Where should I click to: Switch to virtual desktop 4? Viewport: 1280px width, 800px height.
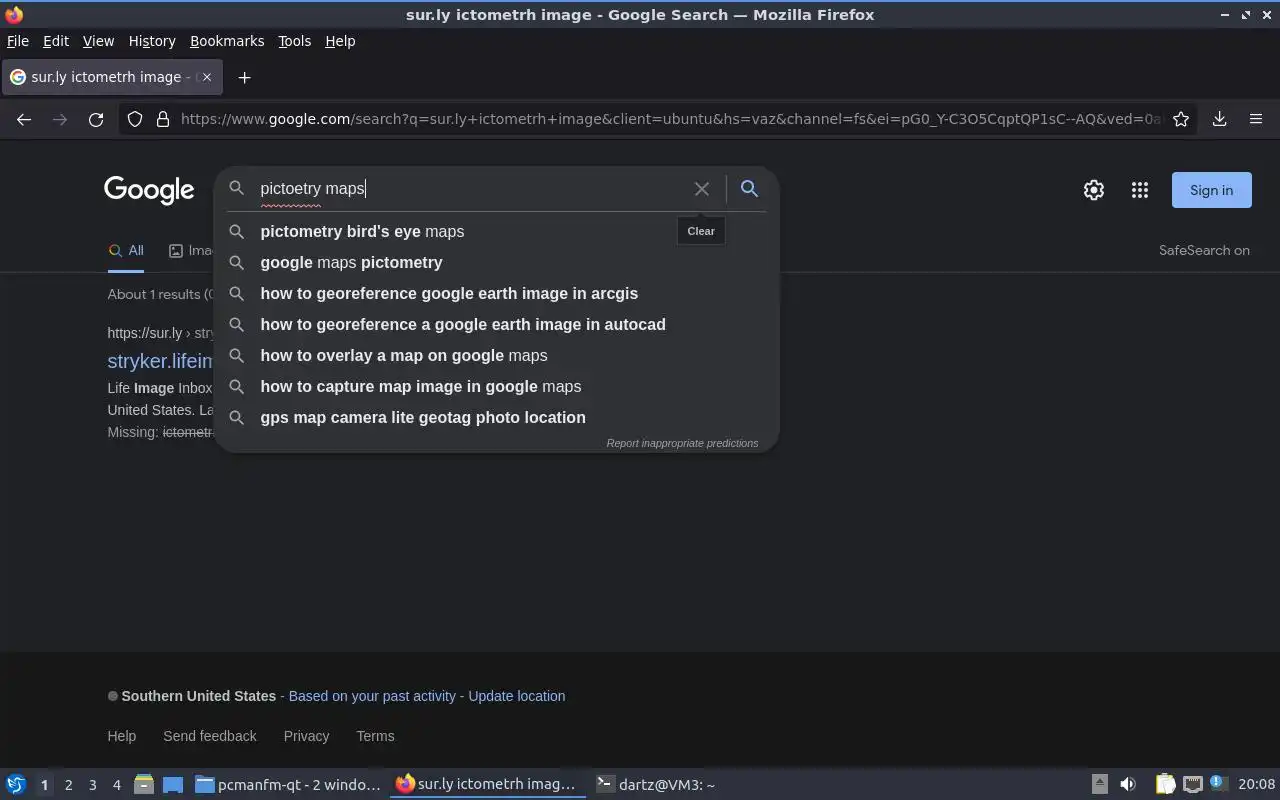(x=116, y=785)
